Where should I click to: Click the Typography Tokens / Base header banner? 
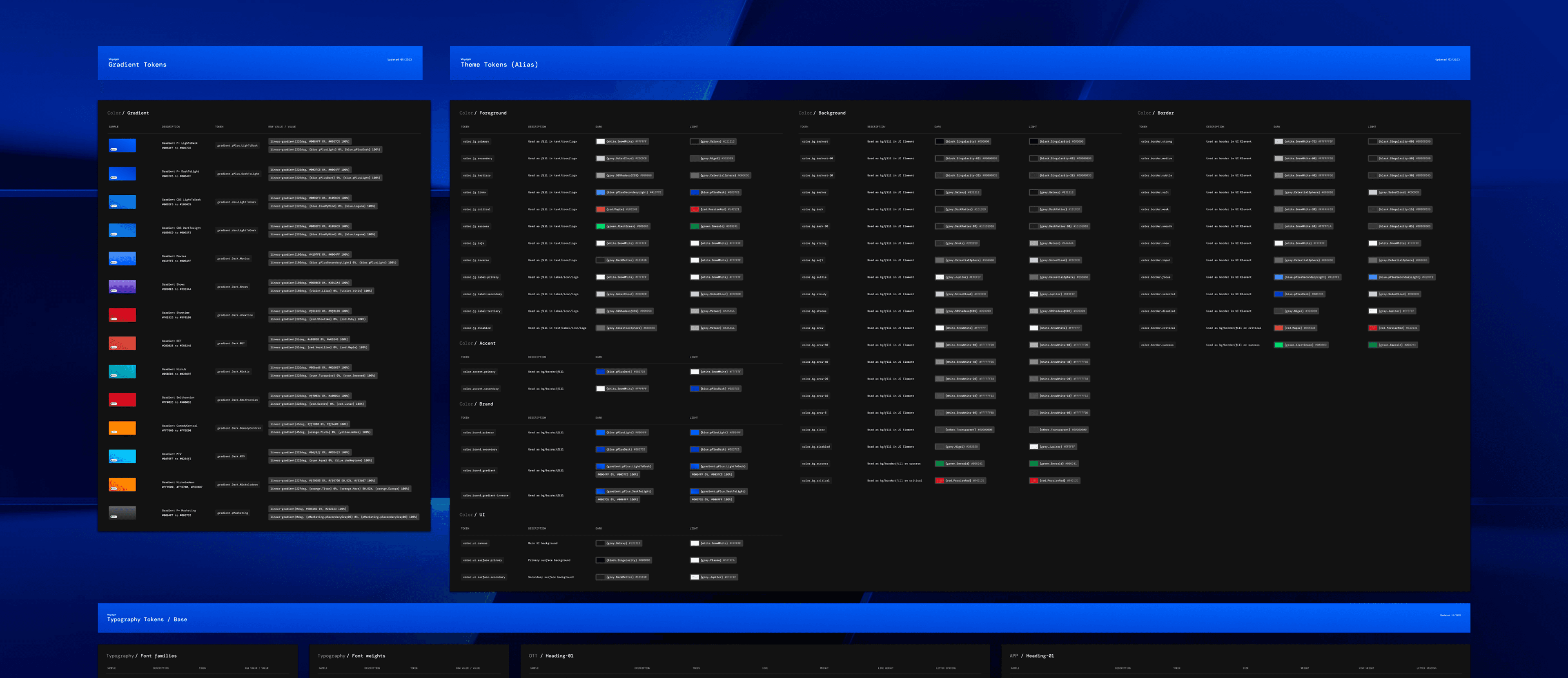pyautogui.click(x=784, y=618)
